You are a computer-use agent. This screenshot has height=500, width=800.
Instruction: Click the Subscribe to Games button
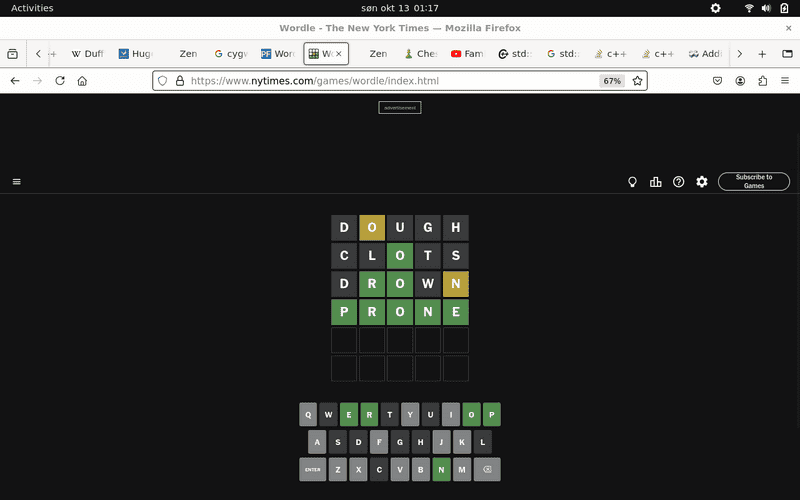coord(754,182)
